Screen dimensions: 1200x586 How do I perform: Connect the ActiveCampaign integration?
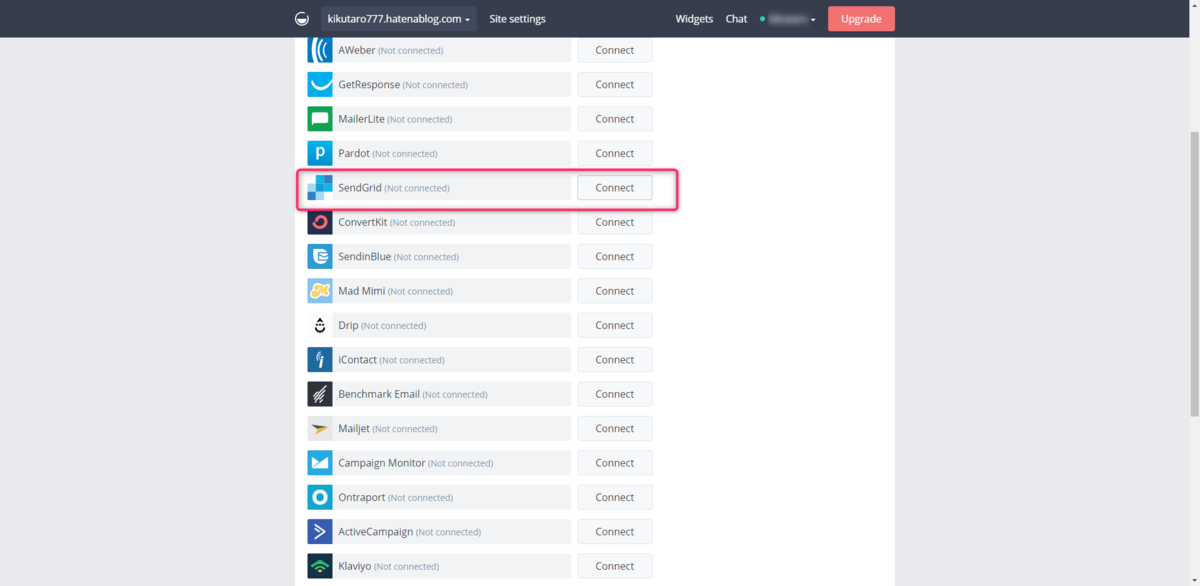click(615, 532)
